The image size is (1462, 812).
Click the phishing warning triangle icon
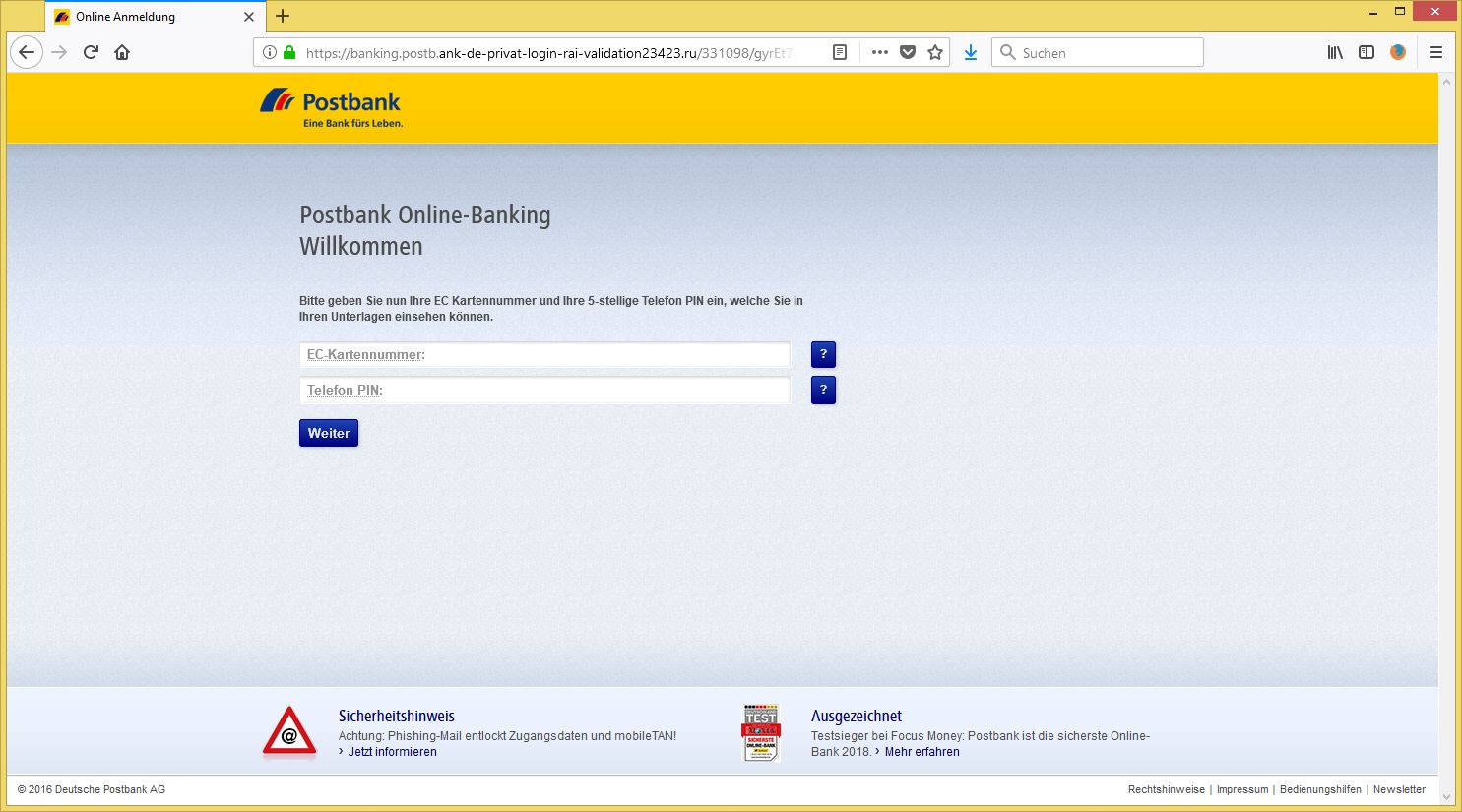pos(289,733)
